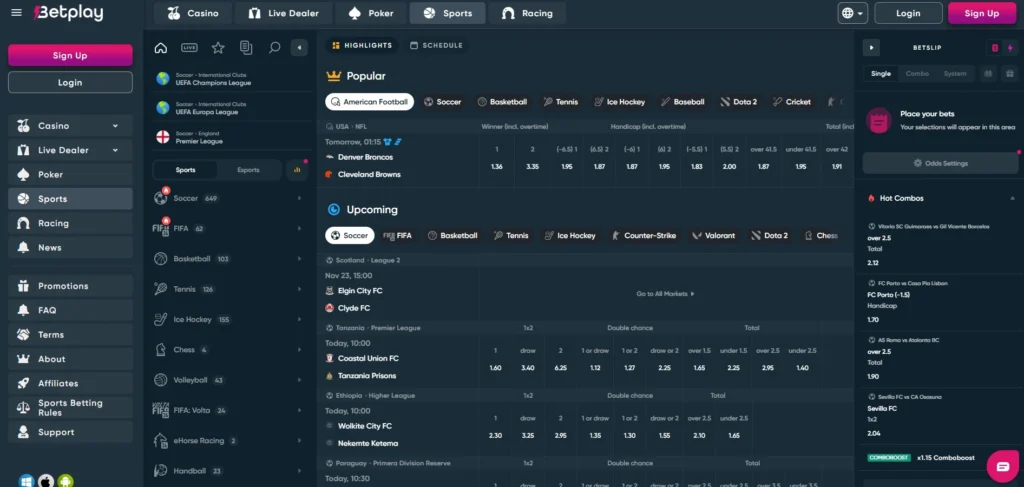This screenshot has width=1024, height=487.
Task: Click the Android app download icon
Action: (65, 482)
